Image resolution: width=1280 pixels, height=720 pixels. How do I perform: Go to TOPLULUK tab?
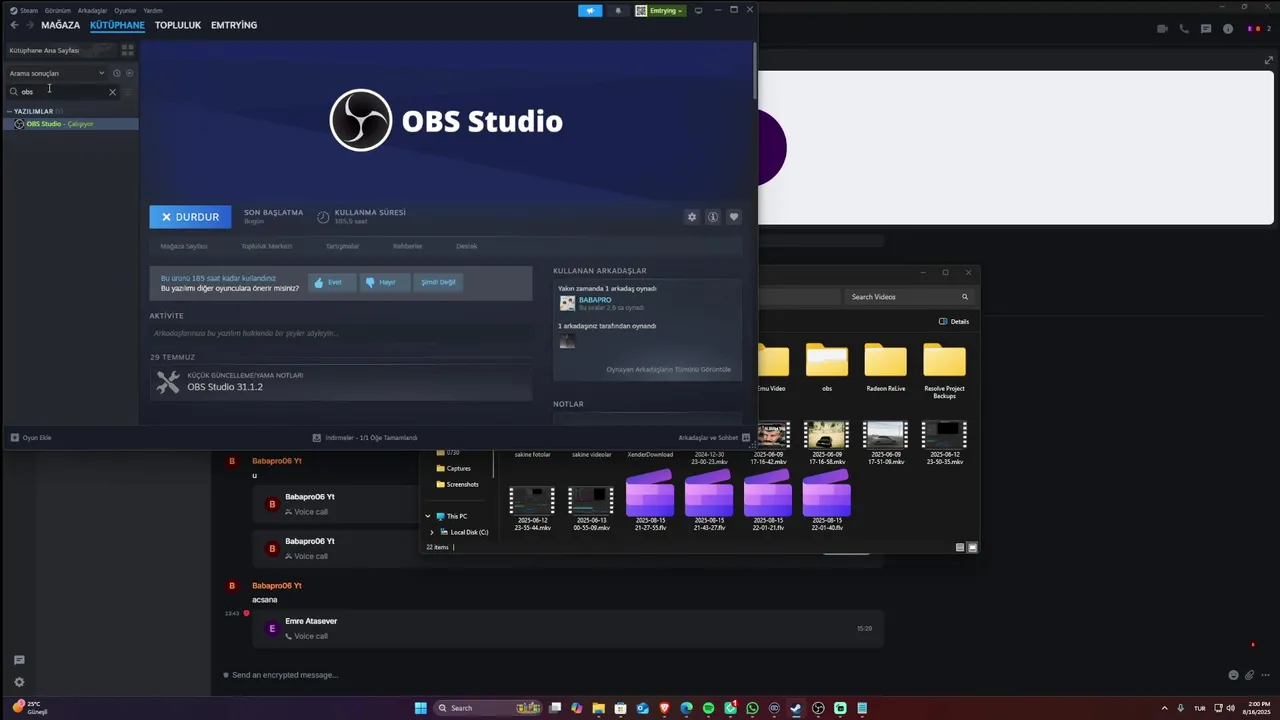point(178,25)
